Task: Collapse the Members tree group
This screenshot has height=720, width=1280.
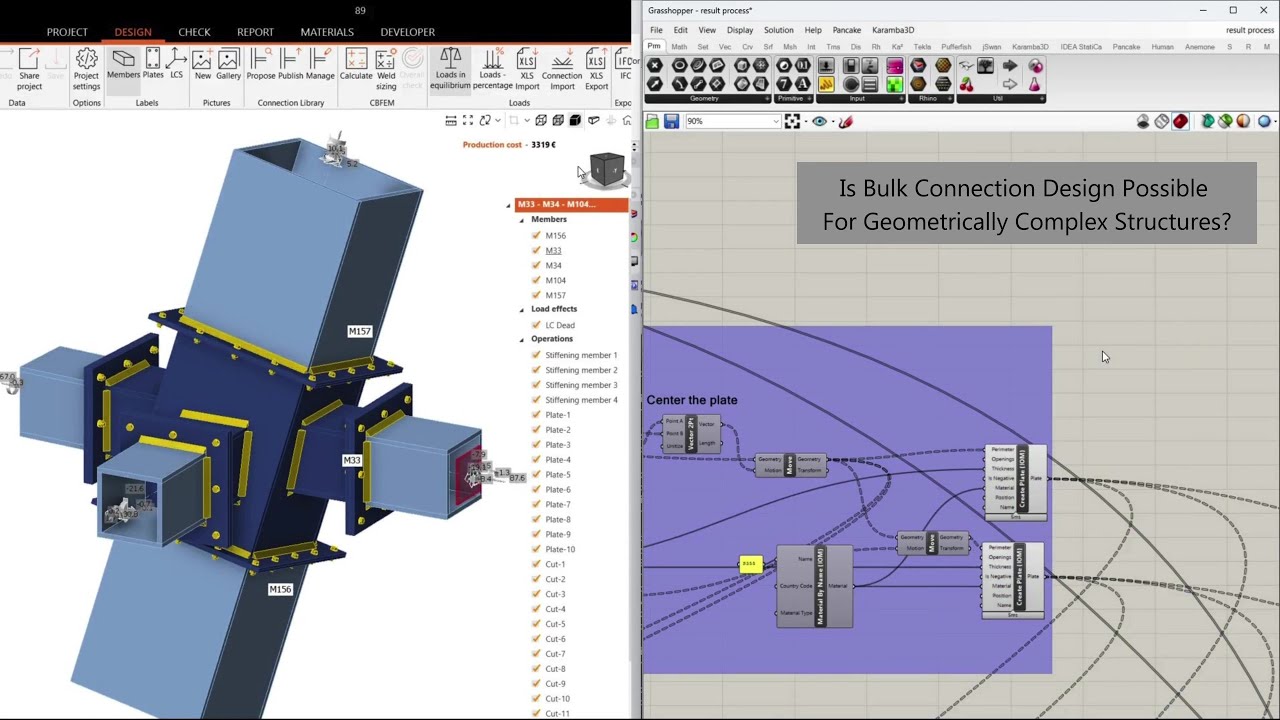Action: point(522,220)
